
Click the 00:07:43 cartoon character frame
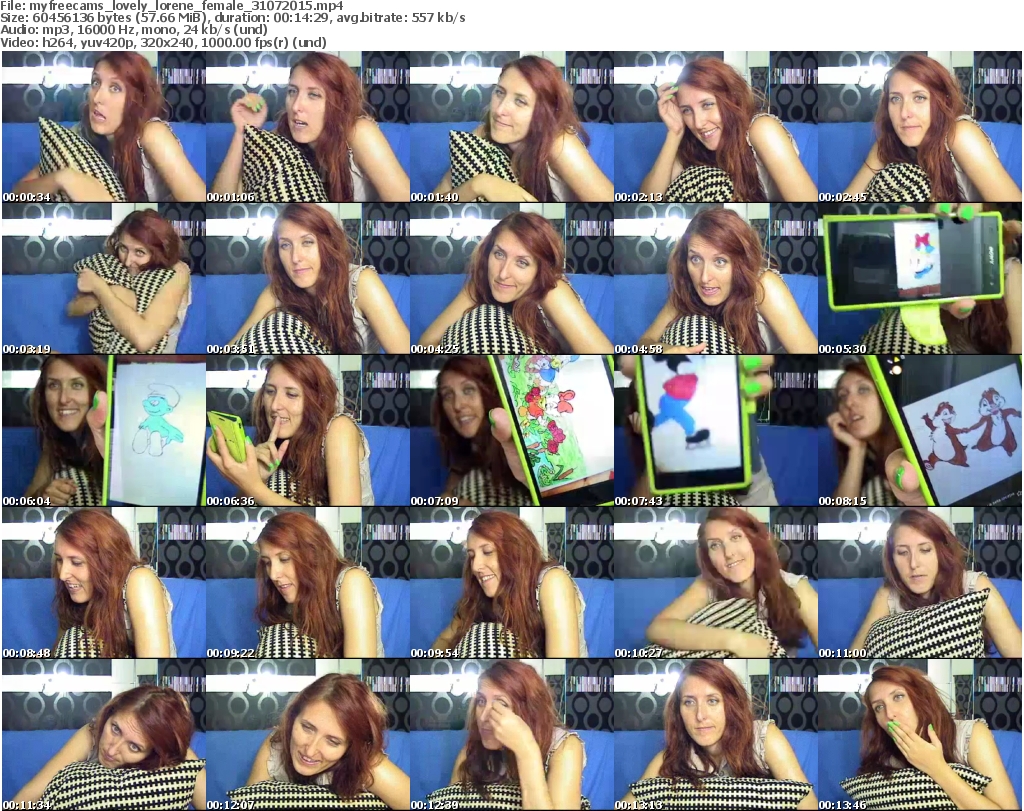point(715,431)
